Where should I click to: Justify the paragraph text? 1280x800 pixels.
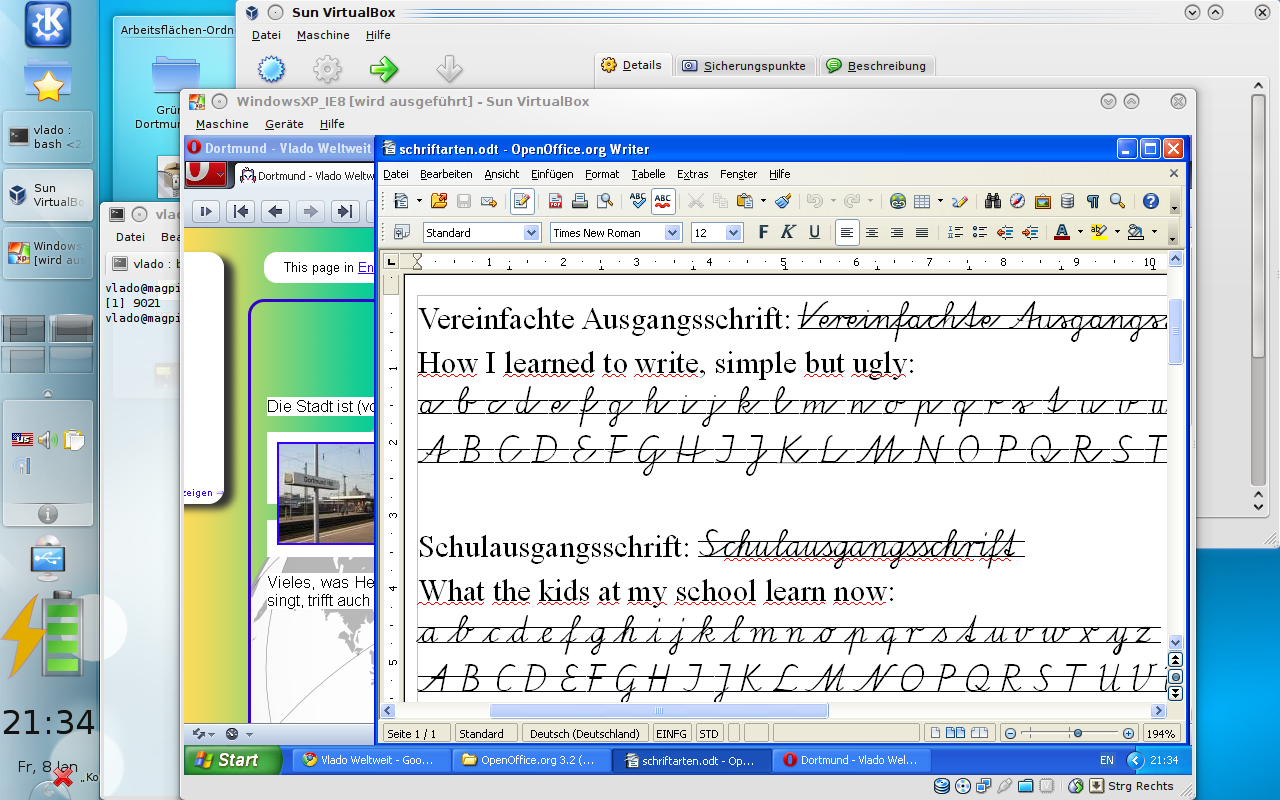[922, 232]
